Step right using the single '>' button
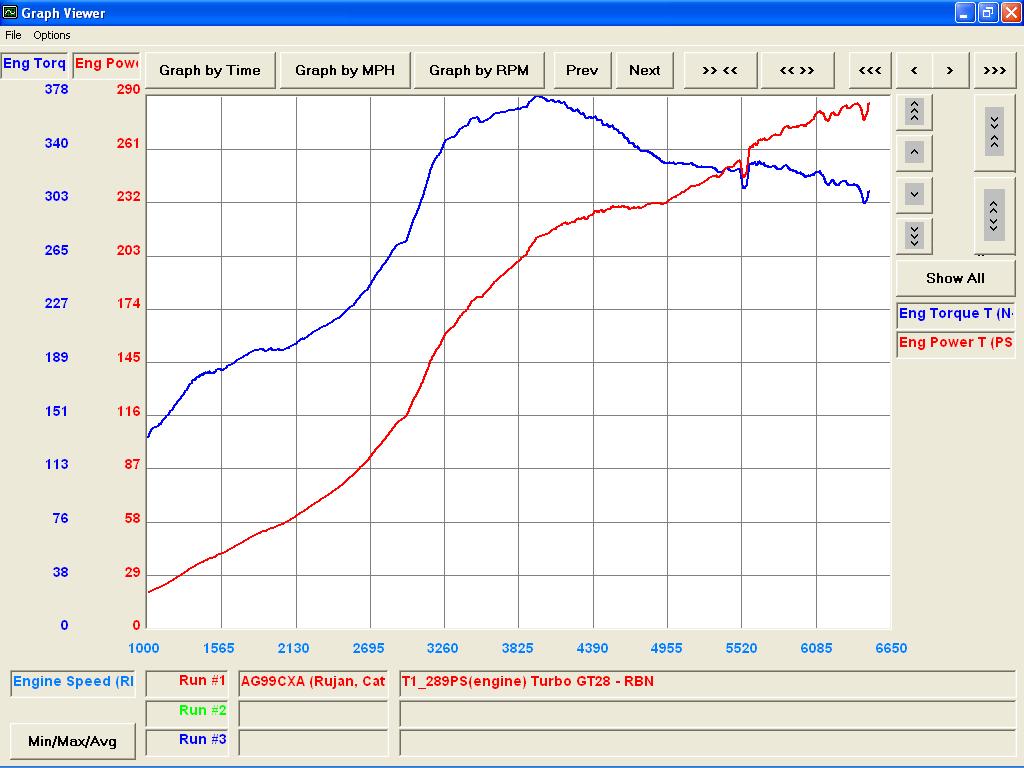 pos(950,71)
